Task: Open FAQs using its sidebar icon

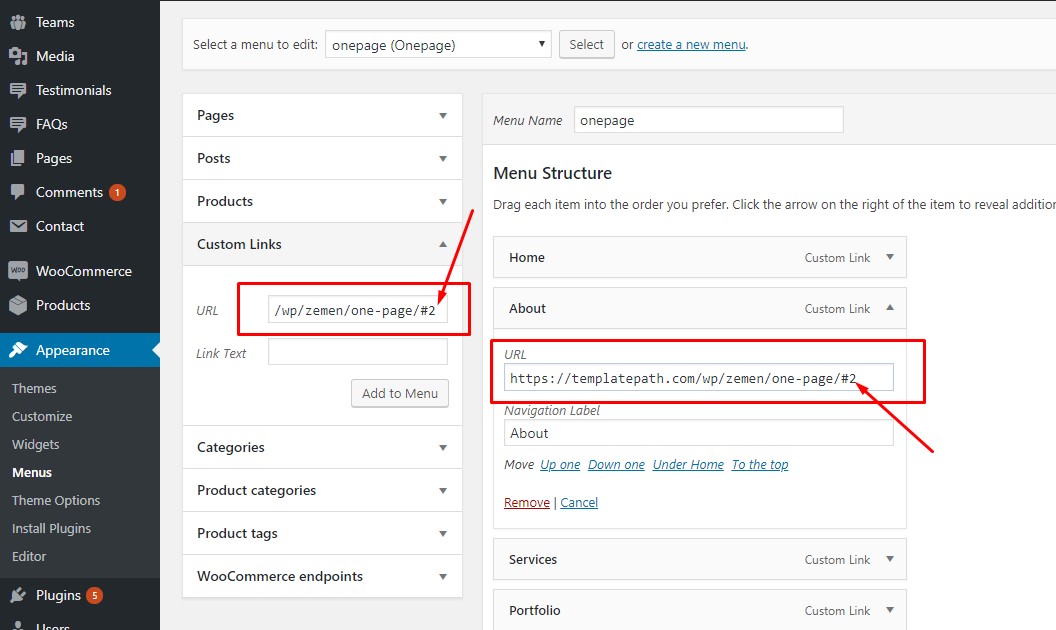Action: click(17, 124)
